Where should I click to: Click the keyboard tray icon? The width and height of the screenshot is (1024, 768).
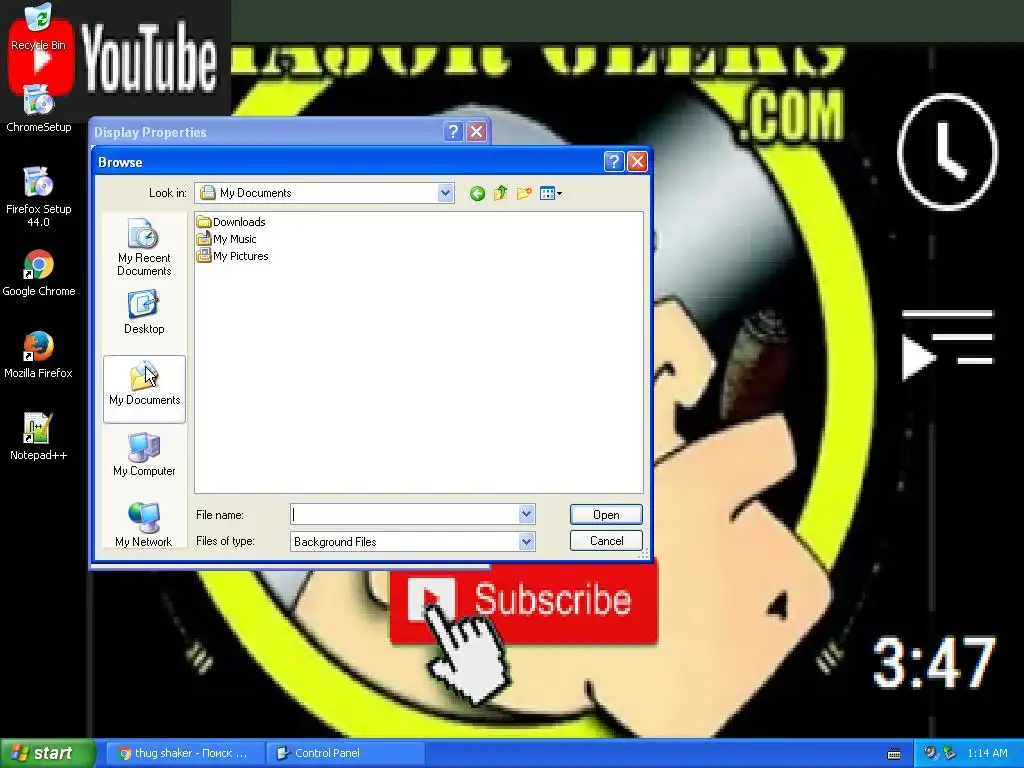pyautogui.click(x=894, y=754)
